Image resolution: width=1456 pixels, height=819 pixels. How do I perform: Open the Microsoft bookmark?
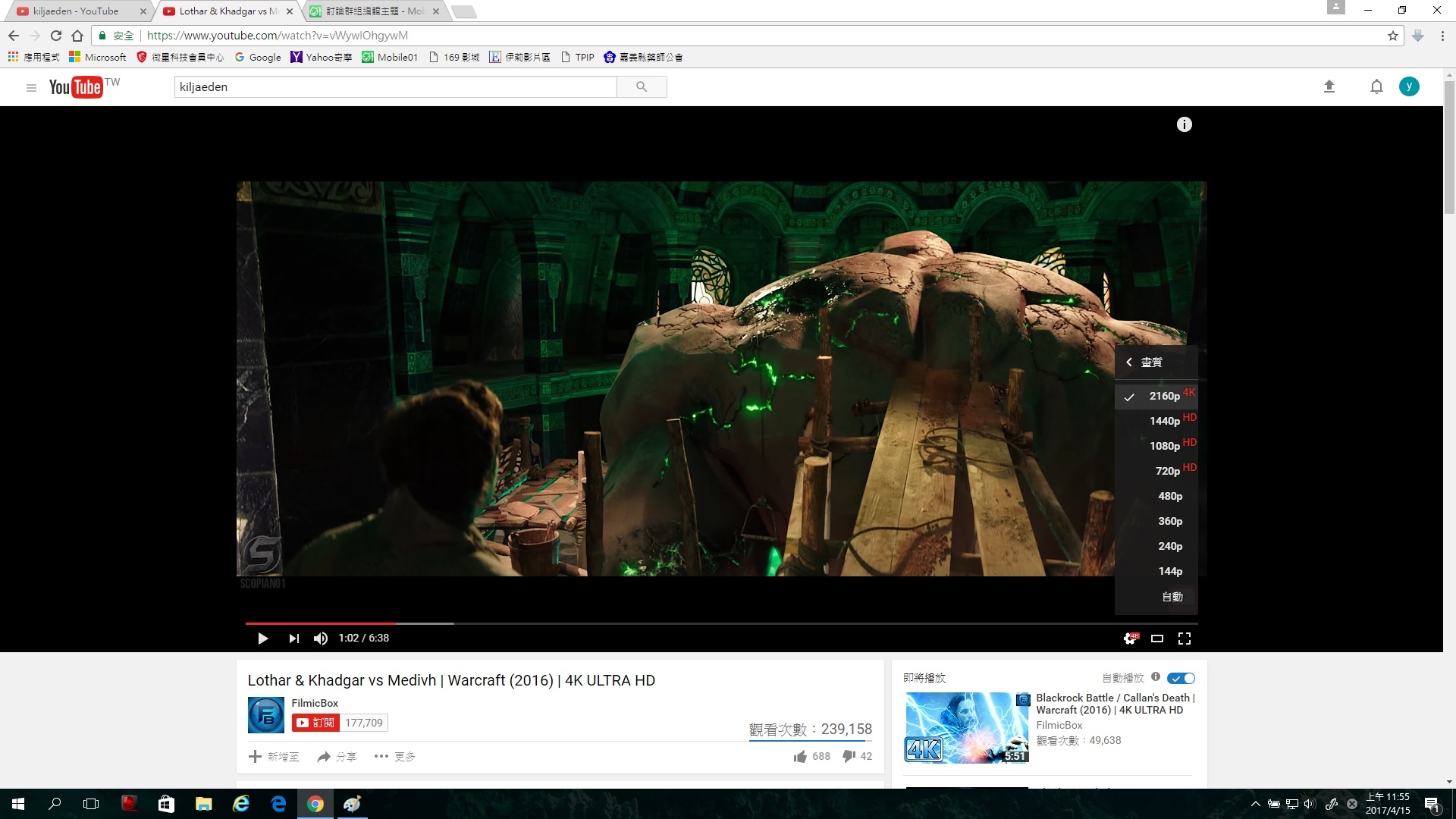(97, 57)
